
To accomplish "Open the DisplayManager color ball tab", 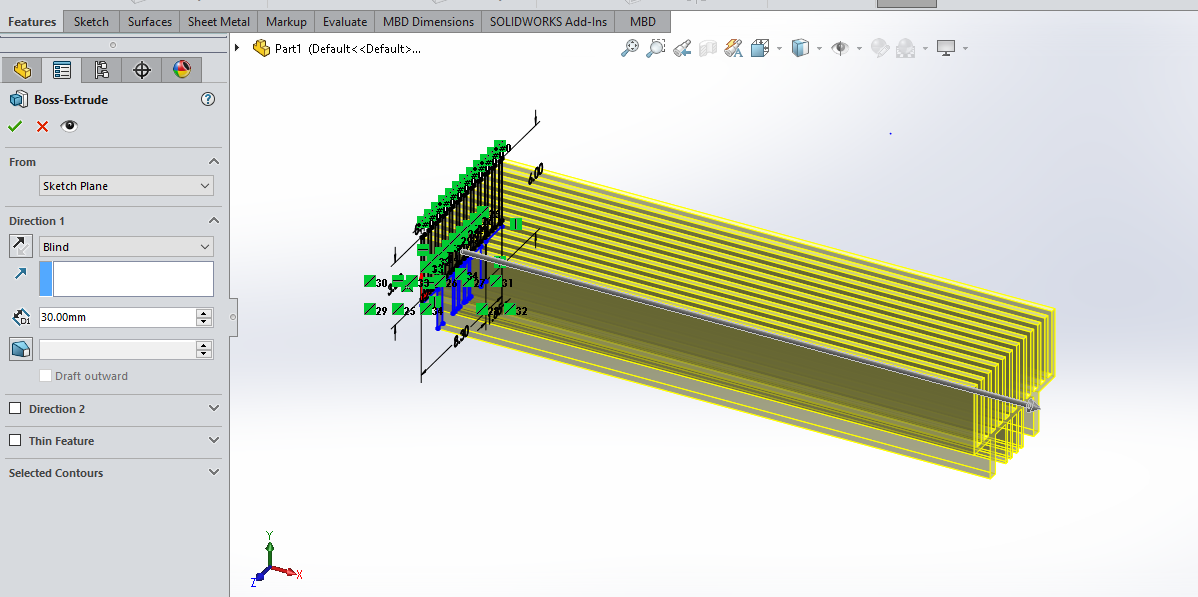I will click(181, 70).
